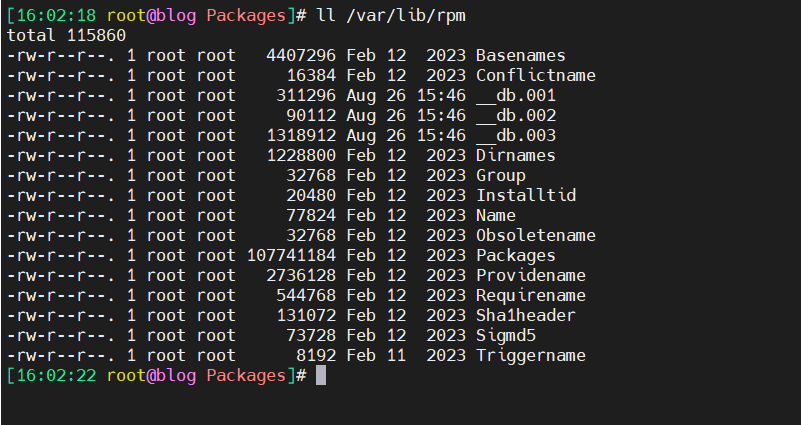Click the Packages file name in listing
Image resolution: width=801 pixels, height=425 pixels.
515,255
